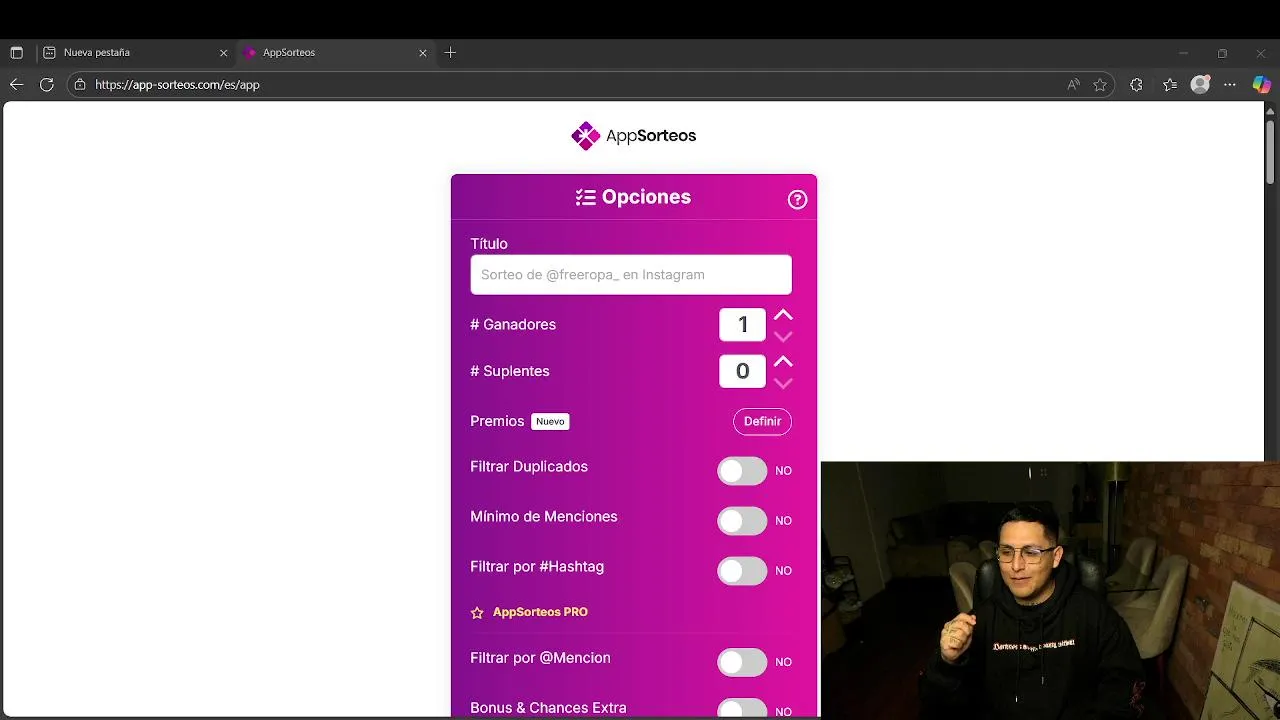Click the Mínimo de Menciones label
Image resolution: width=1280 pixels, height=720 pixels.
click(x=544, y=517)
